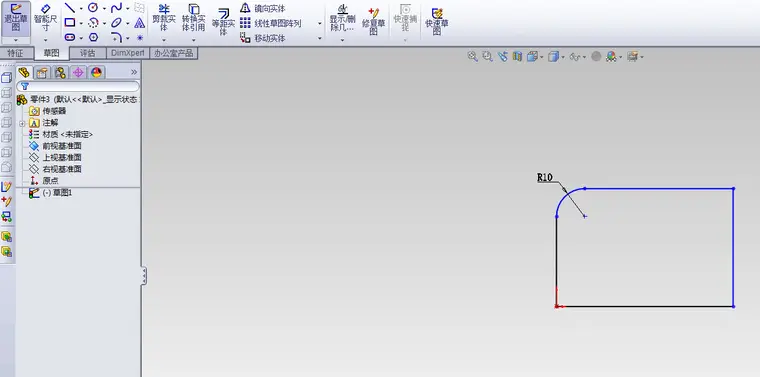Click the Move Entities (移动实体) tool
This screenshot has height=377, width=760.
[x=263, y=38]
